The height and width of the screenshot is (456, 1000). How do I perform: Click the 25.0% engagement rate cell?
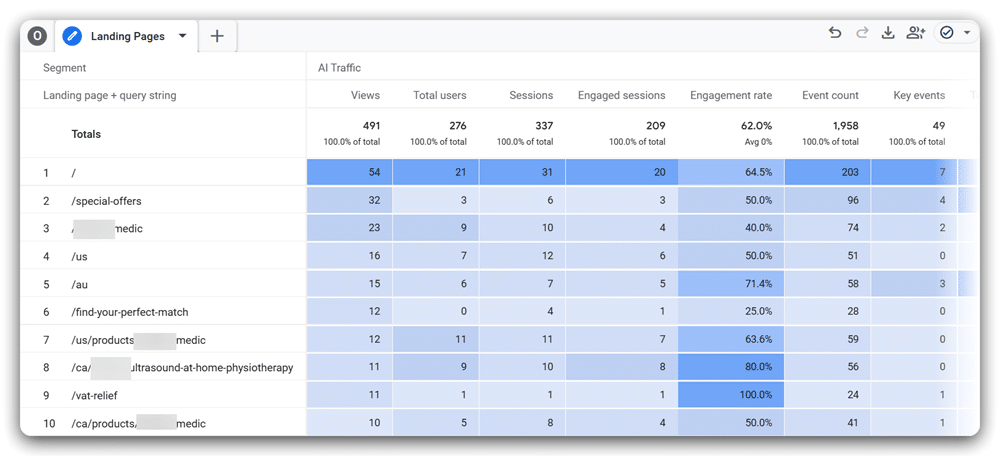point(731,312)
